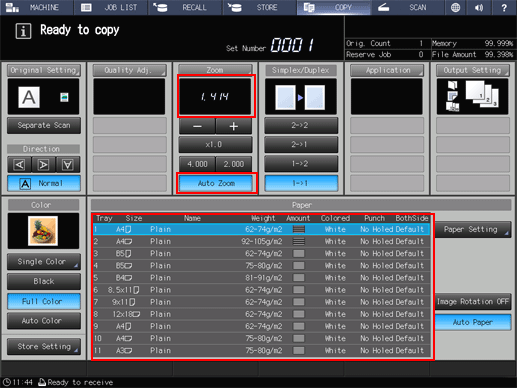The width and height of the screenshot is (517, 388).
Task: Expand the Paper Setting options
Action: pos(473,229)
